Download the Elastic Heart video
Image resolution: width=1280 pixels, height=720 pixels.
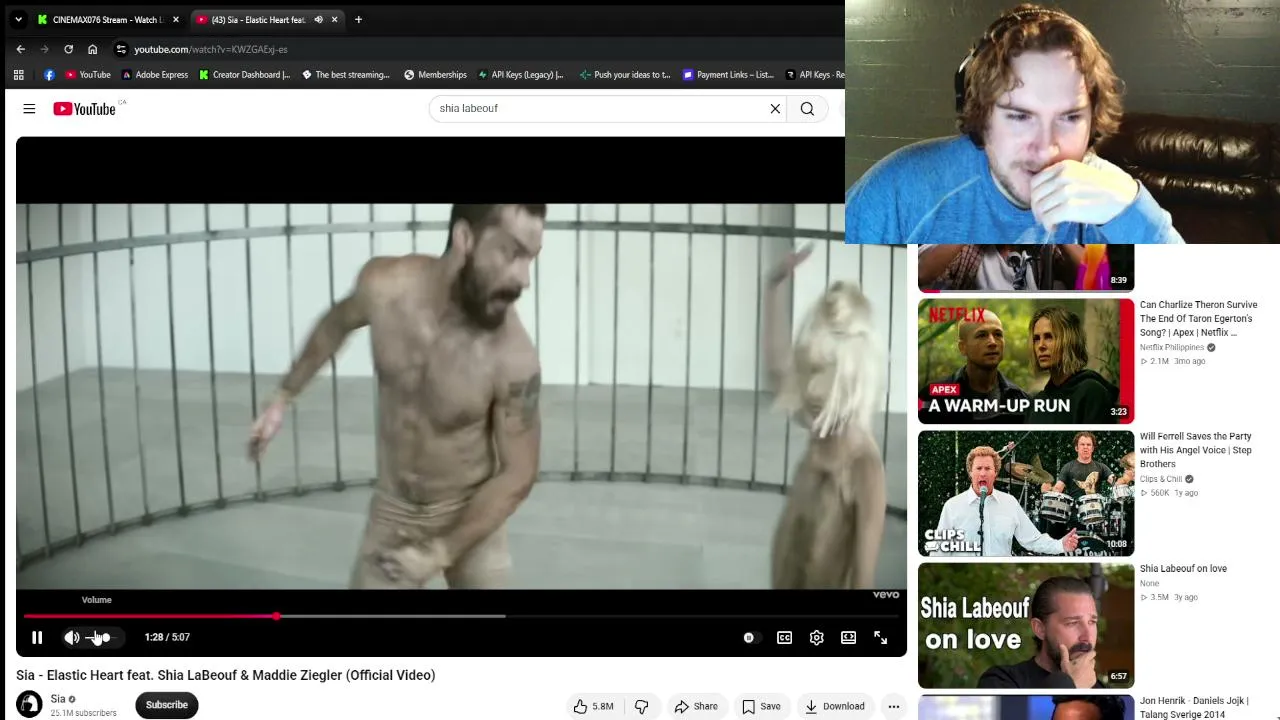(835, 706)
